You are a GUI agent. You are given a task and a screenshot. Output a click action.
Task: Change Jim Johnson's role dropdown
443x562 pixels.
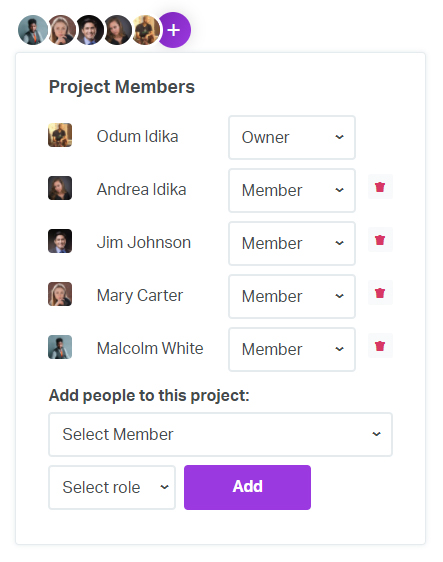click(292, 243)
